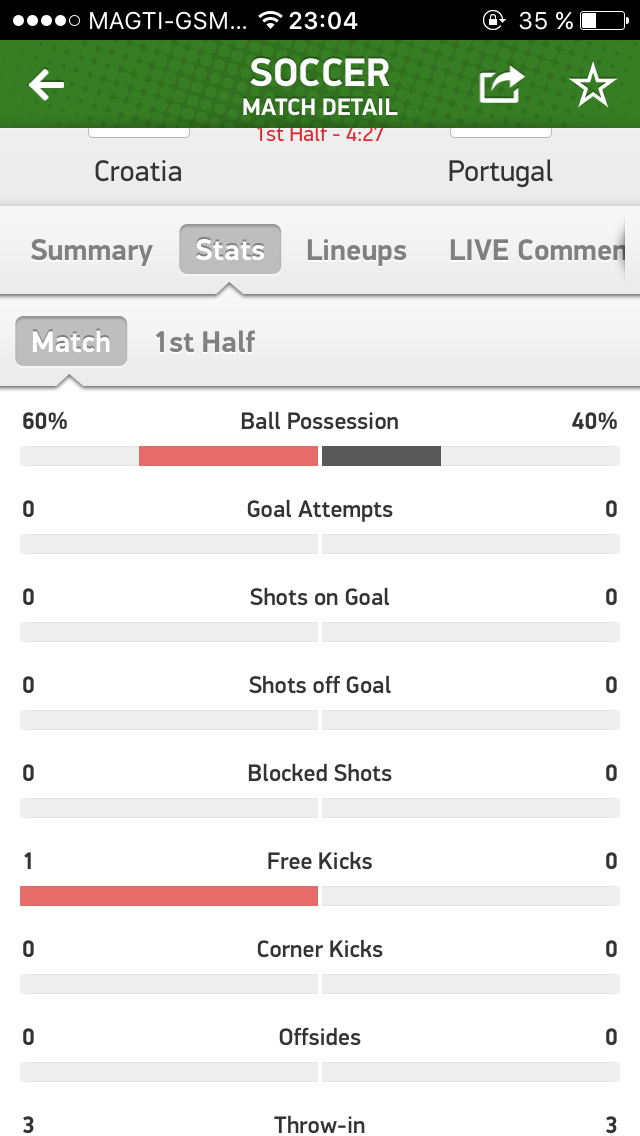Tap the share icon in header
This screenshot has width=640, height=1136.
coord(501,86)
